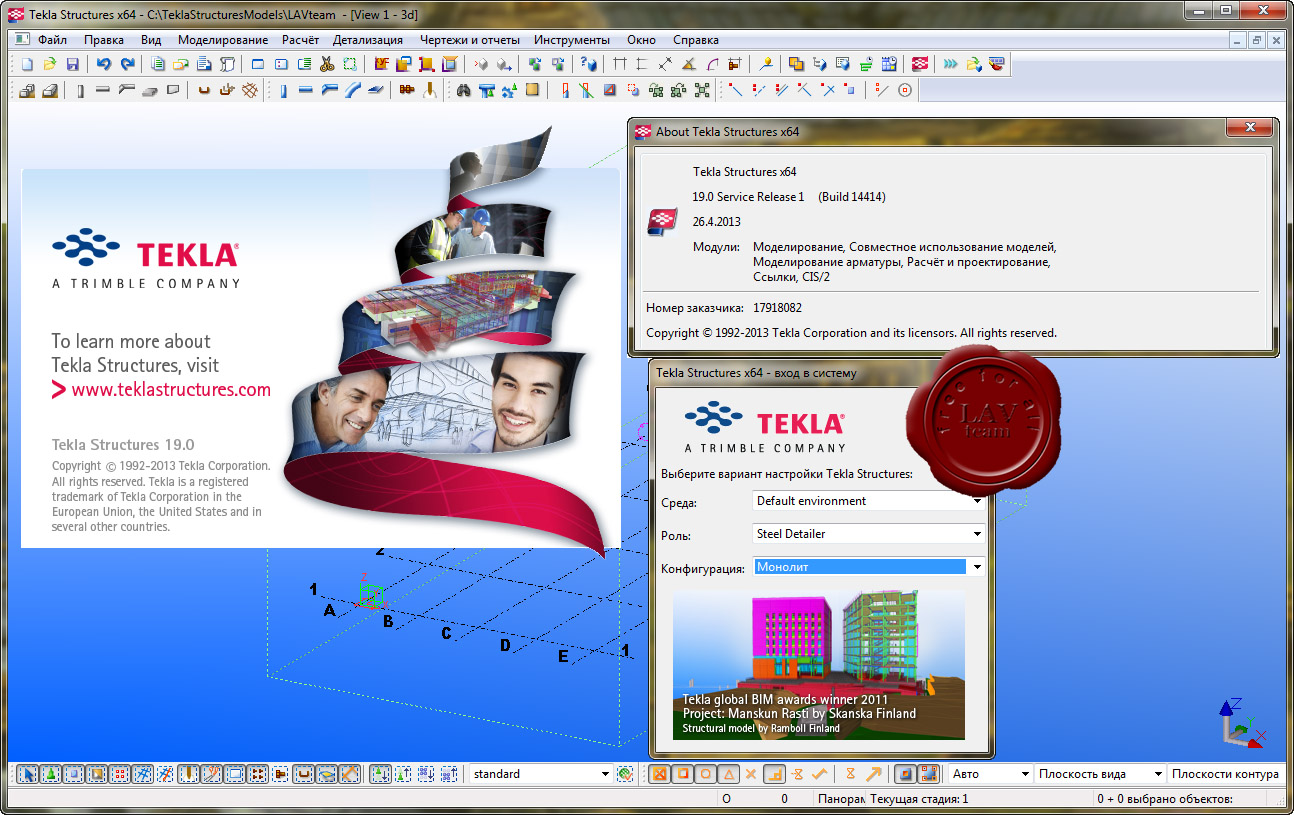The height and width of the screenshot is (815, 1294).
Task: Open component catalog with binoculars icon
Action: [x=463, y=90]
